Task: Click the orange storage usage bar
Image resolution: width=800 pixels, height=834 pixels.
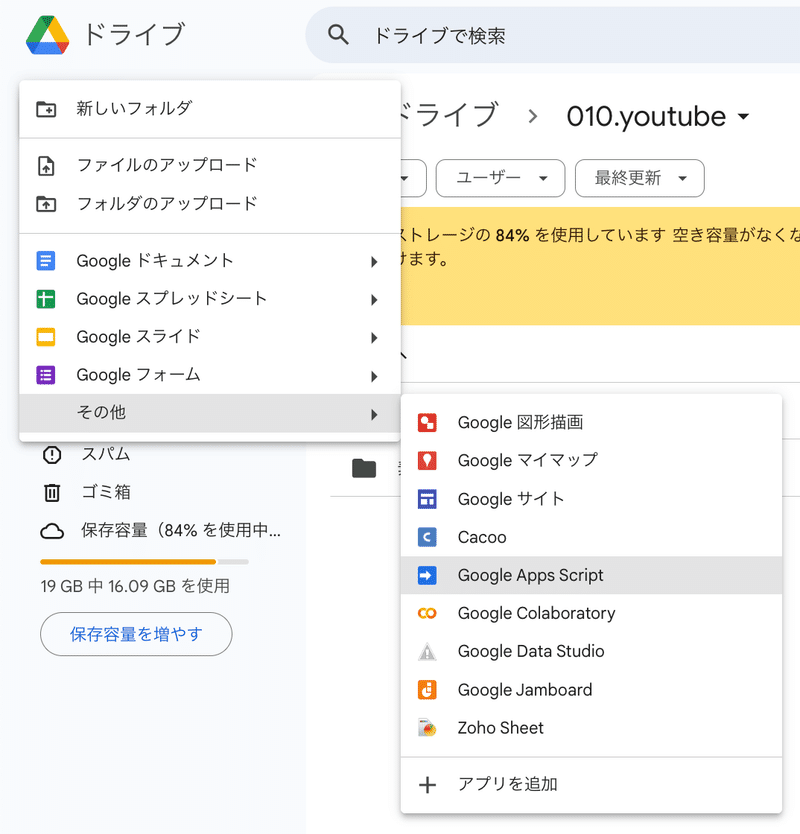Action: coord(128,562)
